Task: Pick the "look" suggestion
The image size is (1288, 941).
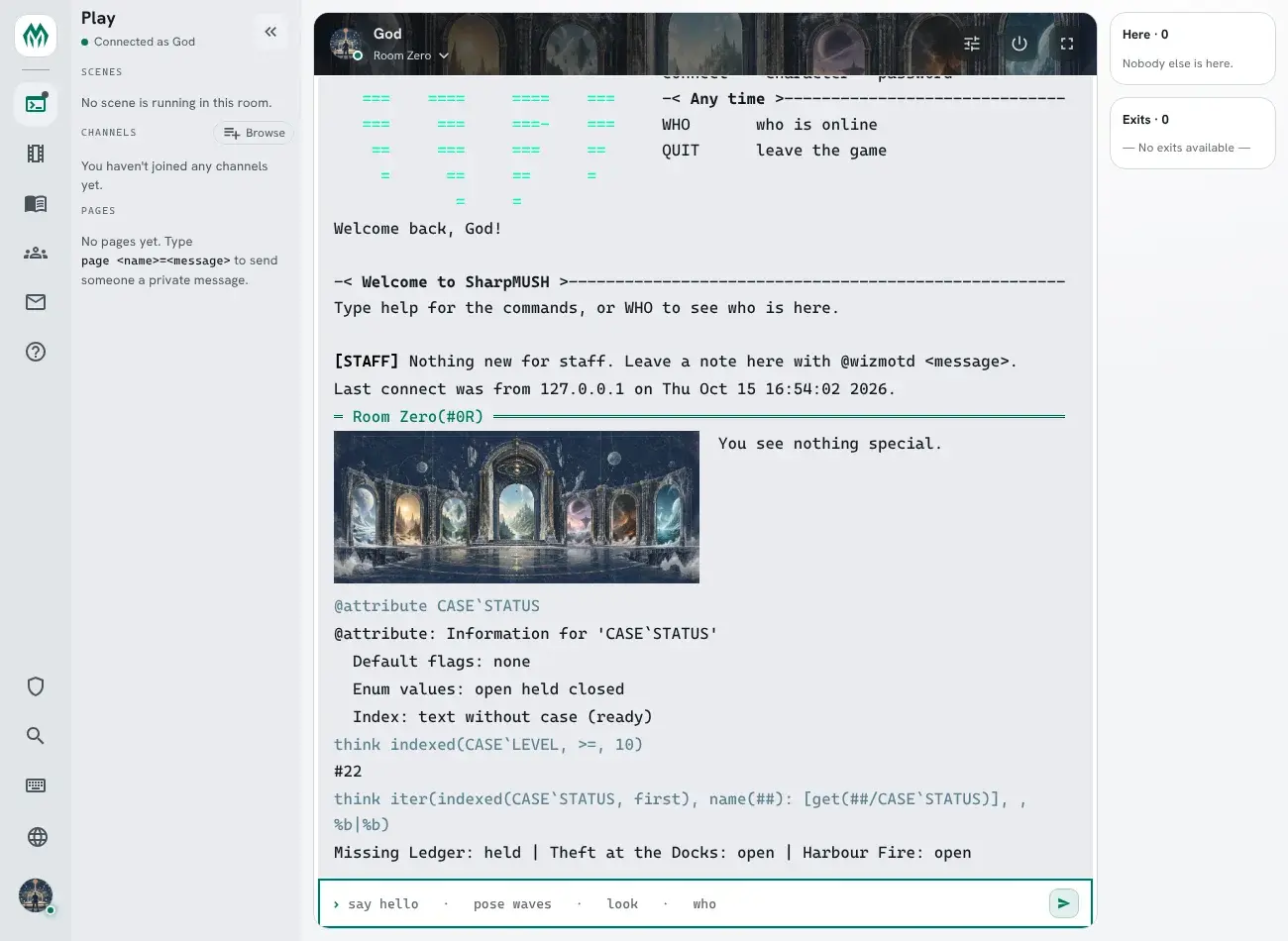Action: click(622, 904)
